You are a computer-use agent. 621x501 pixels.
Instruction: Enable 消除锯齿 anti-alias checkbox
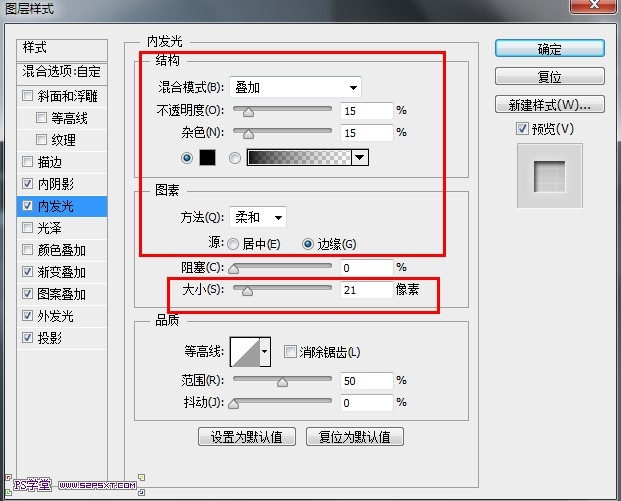pyautogui.click(x=290, y=352)
